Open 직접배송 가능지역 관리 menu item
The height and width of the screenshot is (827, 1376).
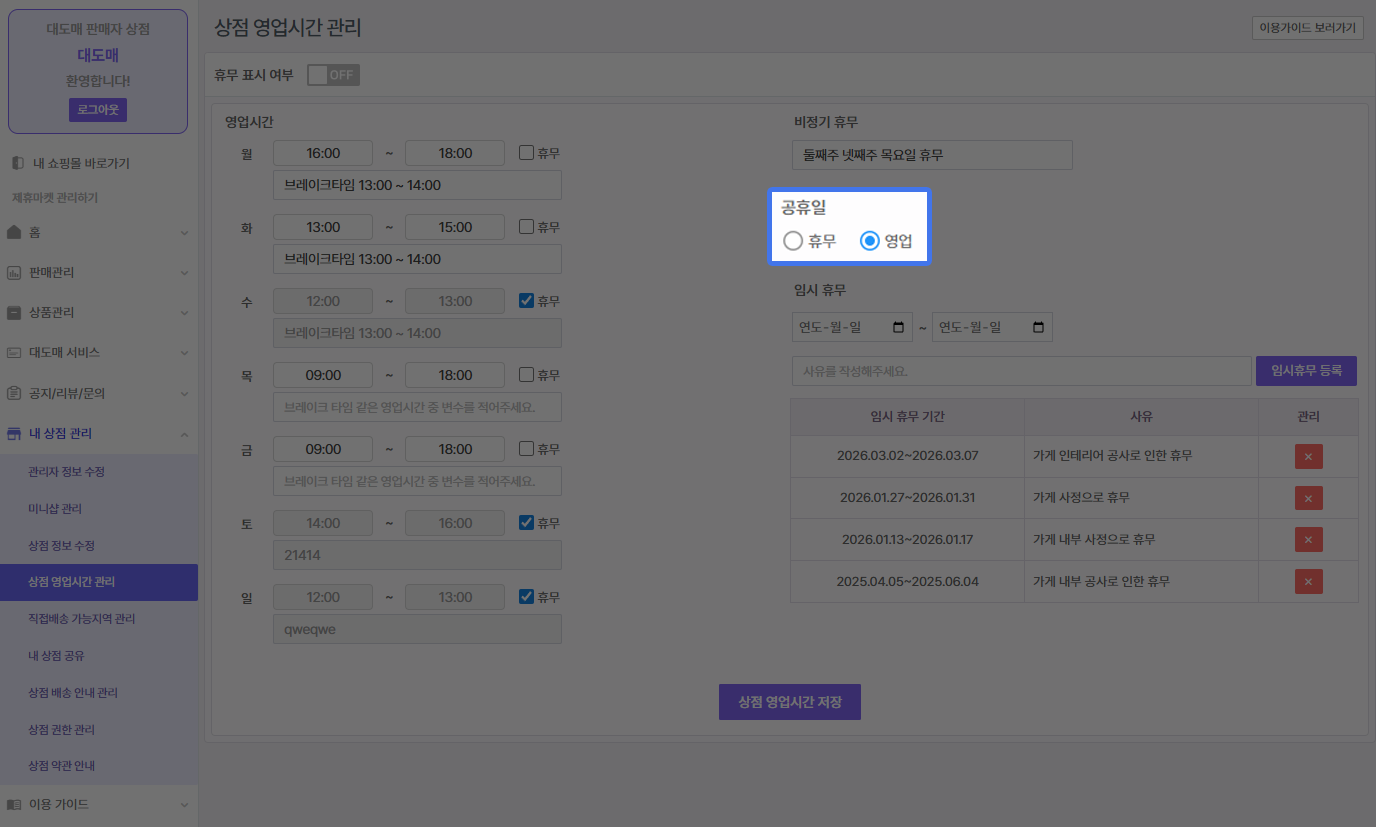pyautogui.click(x=81, y=619)
